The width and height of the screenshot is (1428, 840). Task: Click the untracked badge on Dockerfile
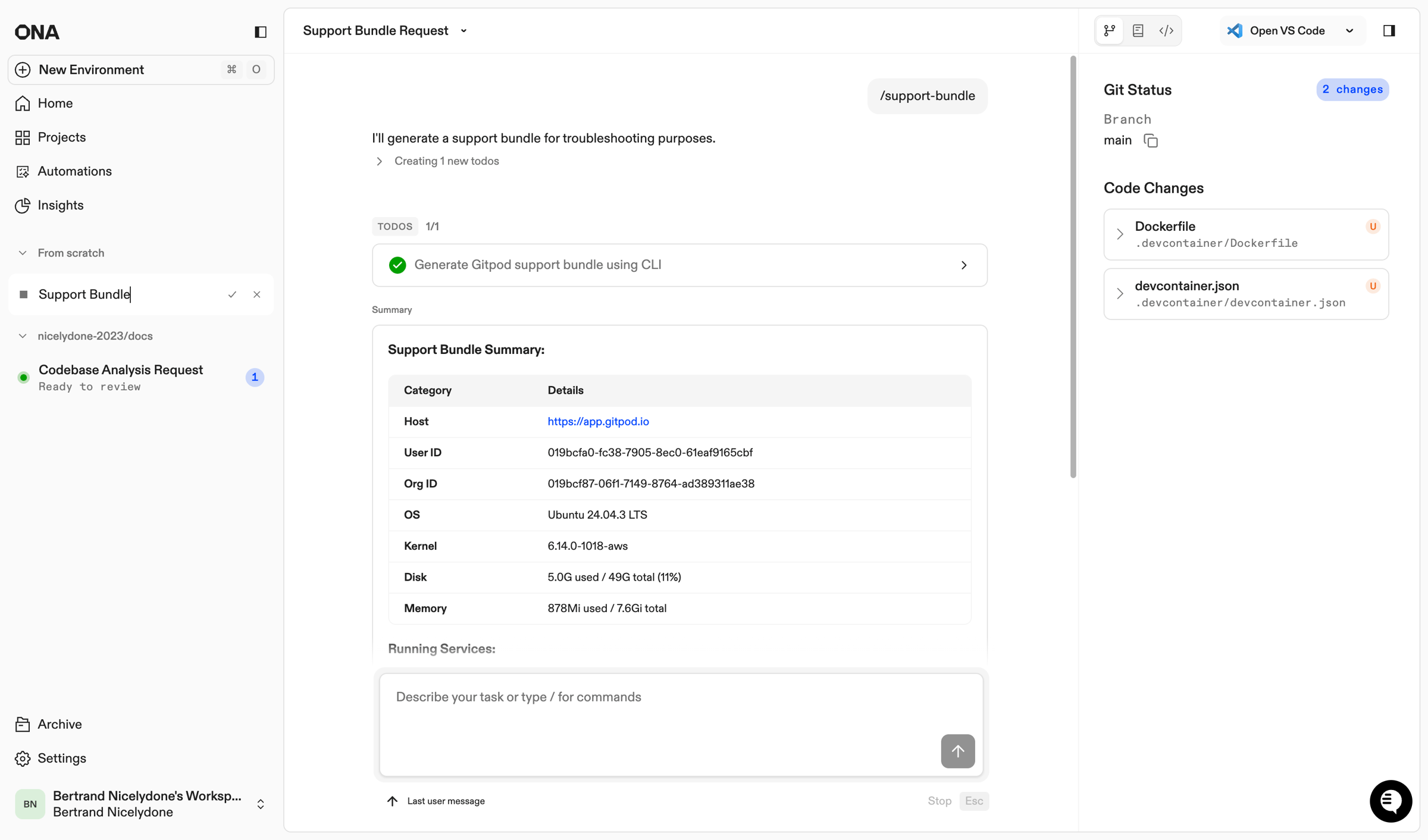(x=1373, y=227)
